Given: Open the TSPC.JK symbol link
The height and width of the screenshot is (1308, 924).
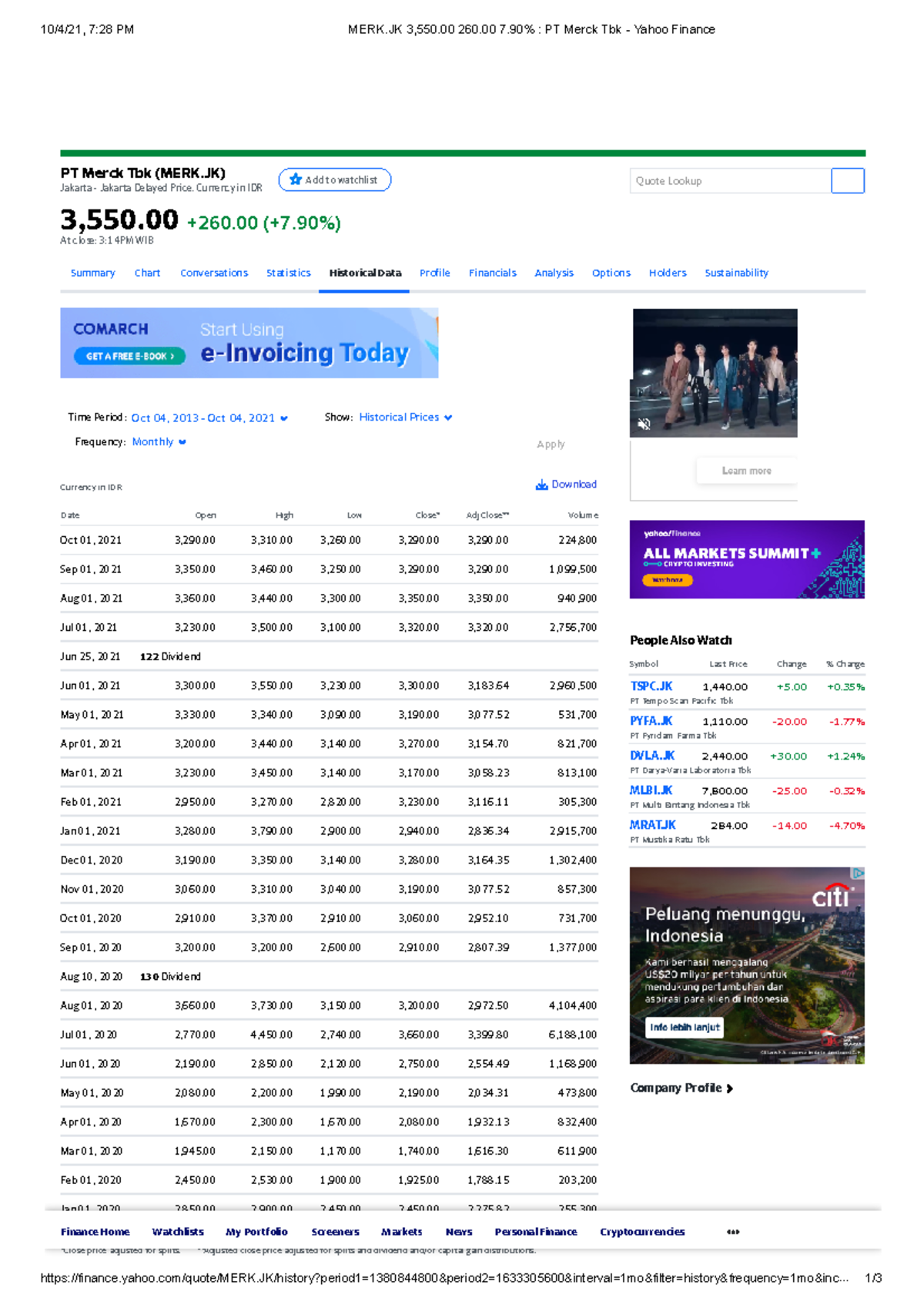Looking at the screenshot, I should point(651,686).
